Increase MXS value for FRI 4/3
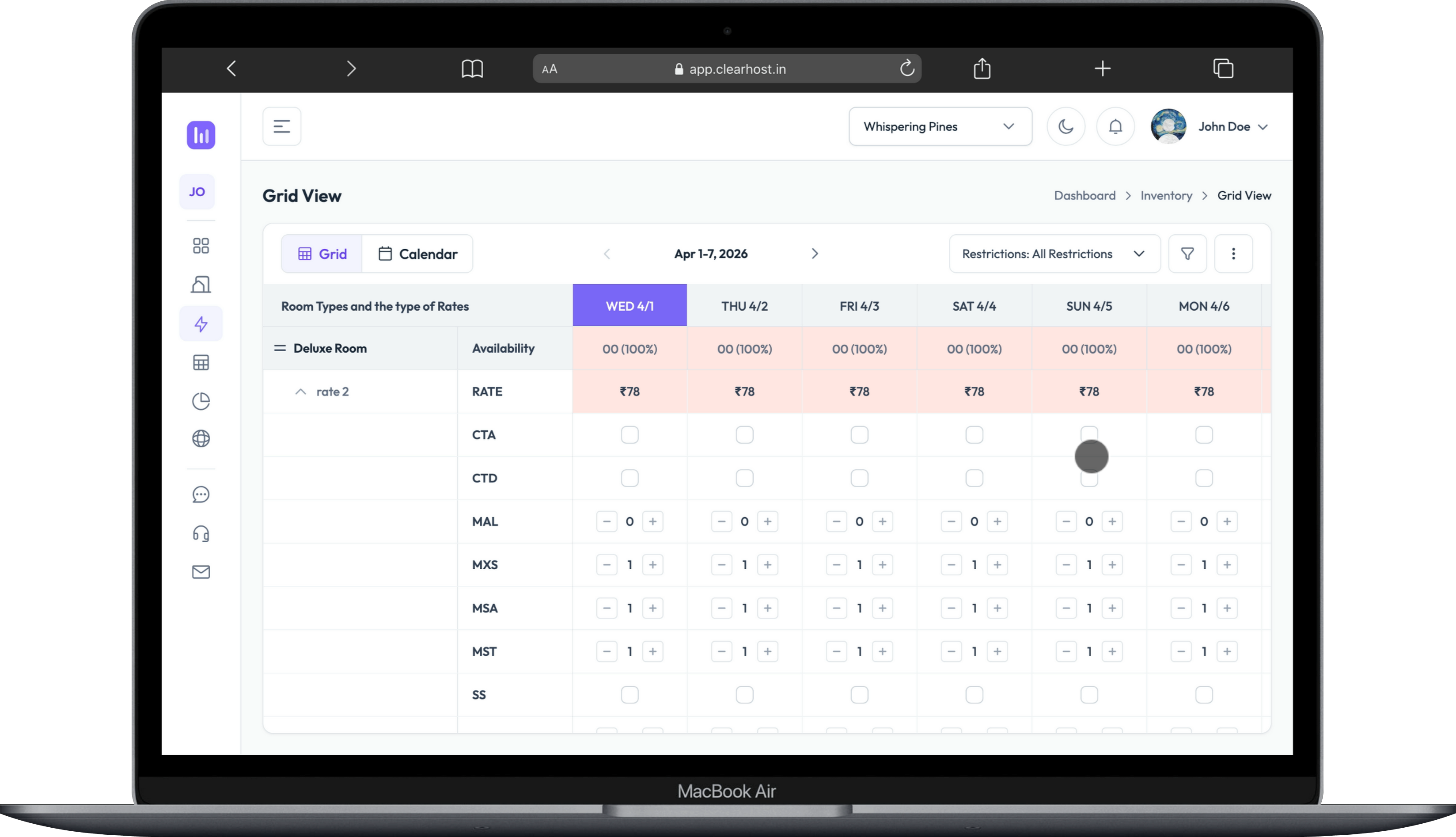The width and height of the screenshot is (1456, 837). pos(882,564)
